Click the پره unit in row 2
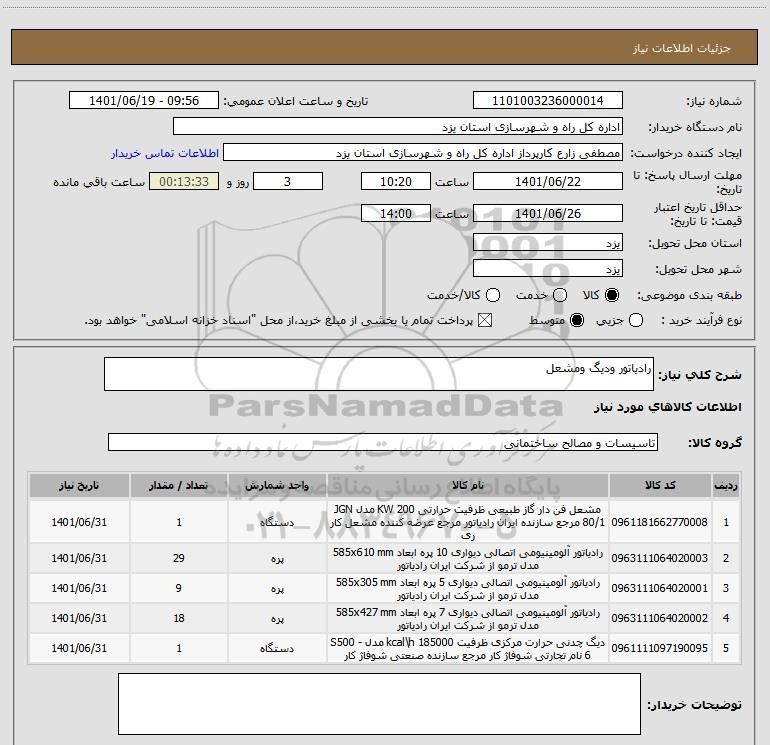770x745 pixels. (x=277, y=559)
